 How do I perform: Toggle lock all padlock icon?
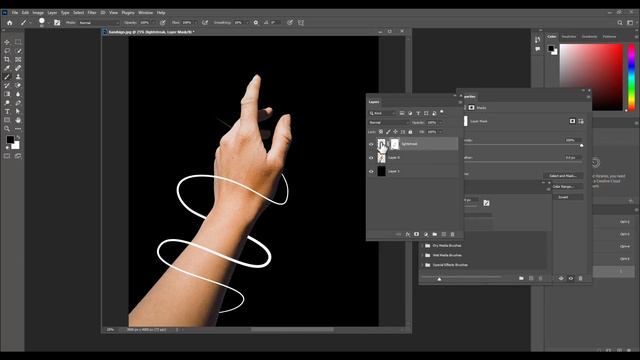(410, 132)
